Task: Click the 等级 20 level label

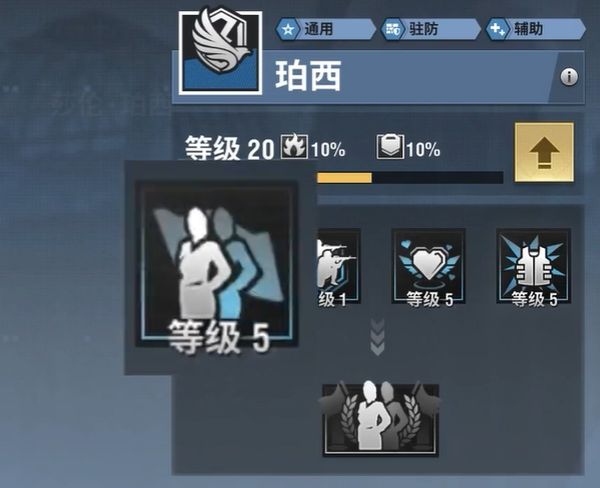Action: [x=230, y=149]
